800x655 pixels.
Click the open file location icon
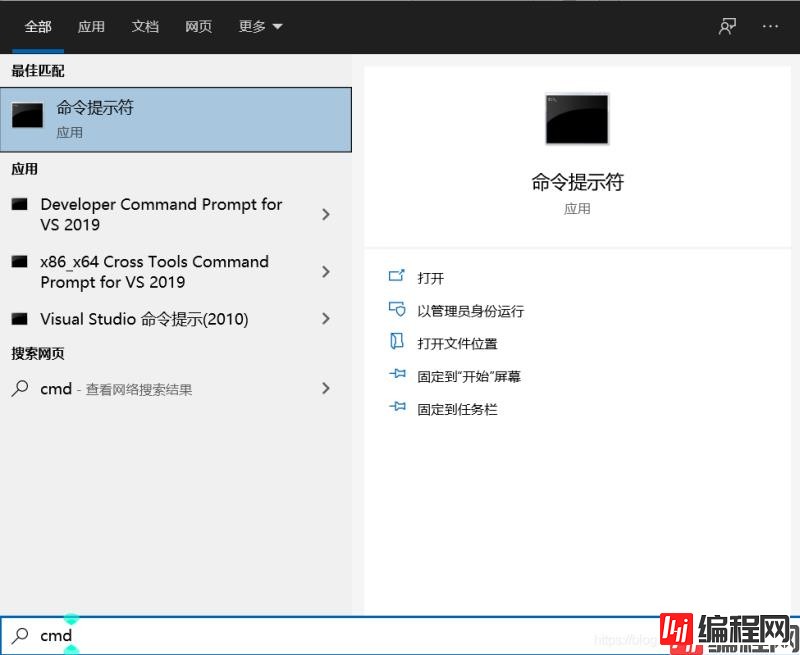pos(397,343)
